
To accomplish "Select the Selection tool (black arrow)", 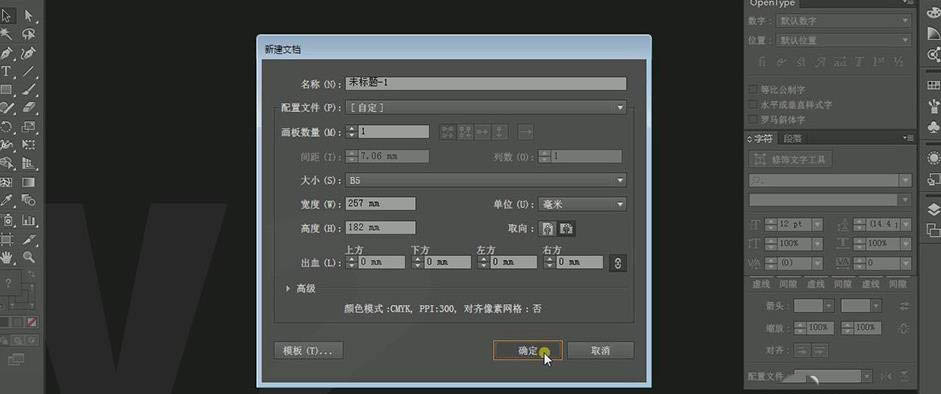I will pos(7,16).
